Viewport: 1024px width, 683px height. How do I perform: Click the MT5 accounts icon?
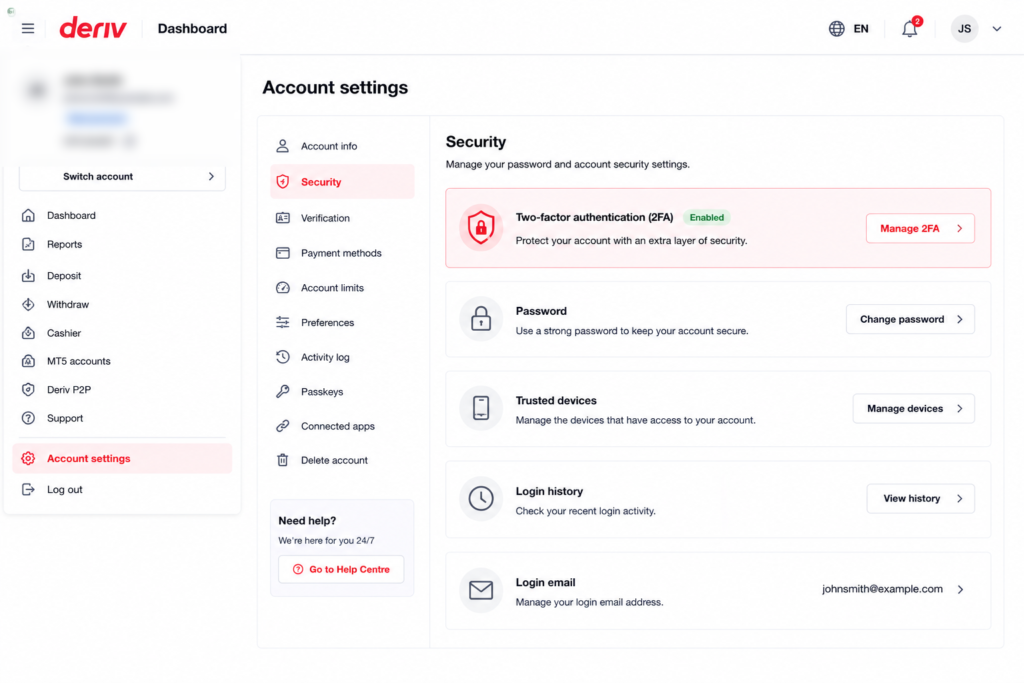(x=28, y=361)
